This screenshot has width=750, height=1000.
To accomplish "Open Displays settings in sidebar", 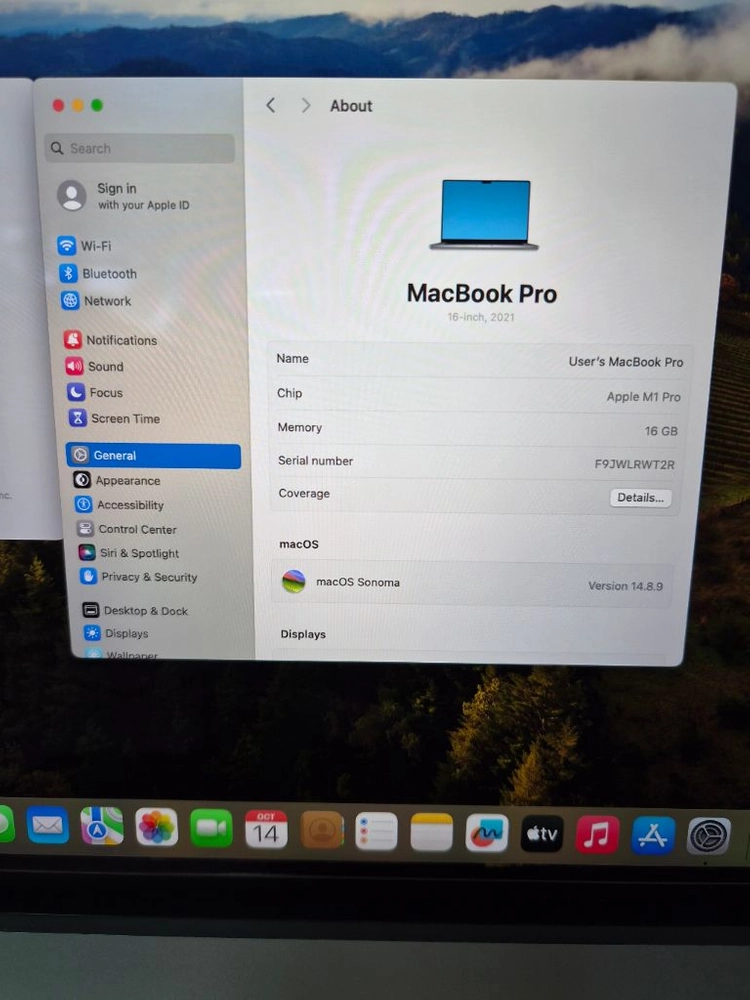I will point(117,633).
